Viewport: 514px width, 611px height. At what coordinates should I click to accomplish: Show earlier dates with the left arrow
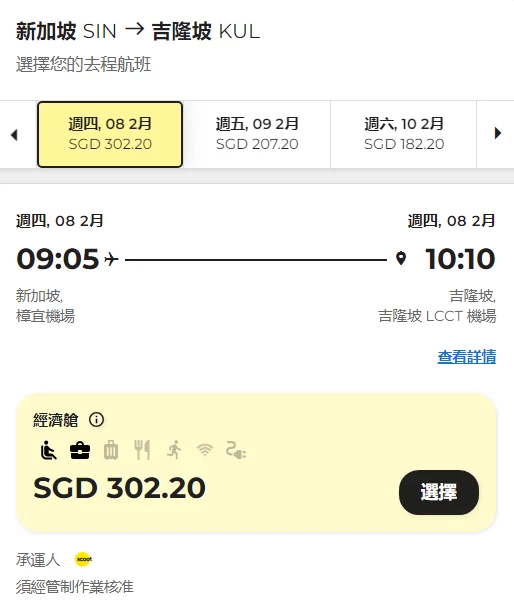(14, 135)
